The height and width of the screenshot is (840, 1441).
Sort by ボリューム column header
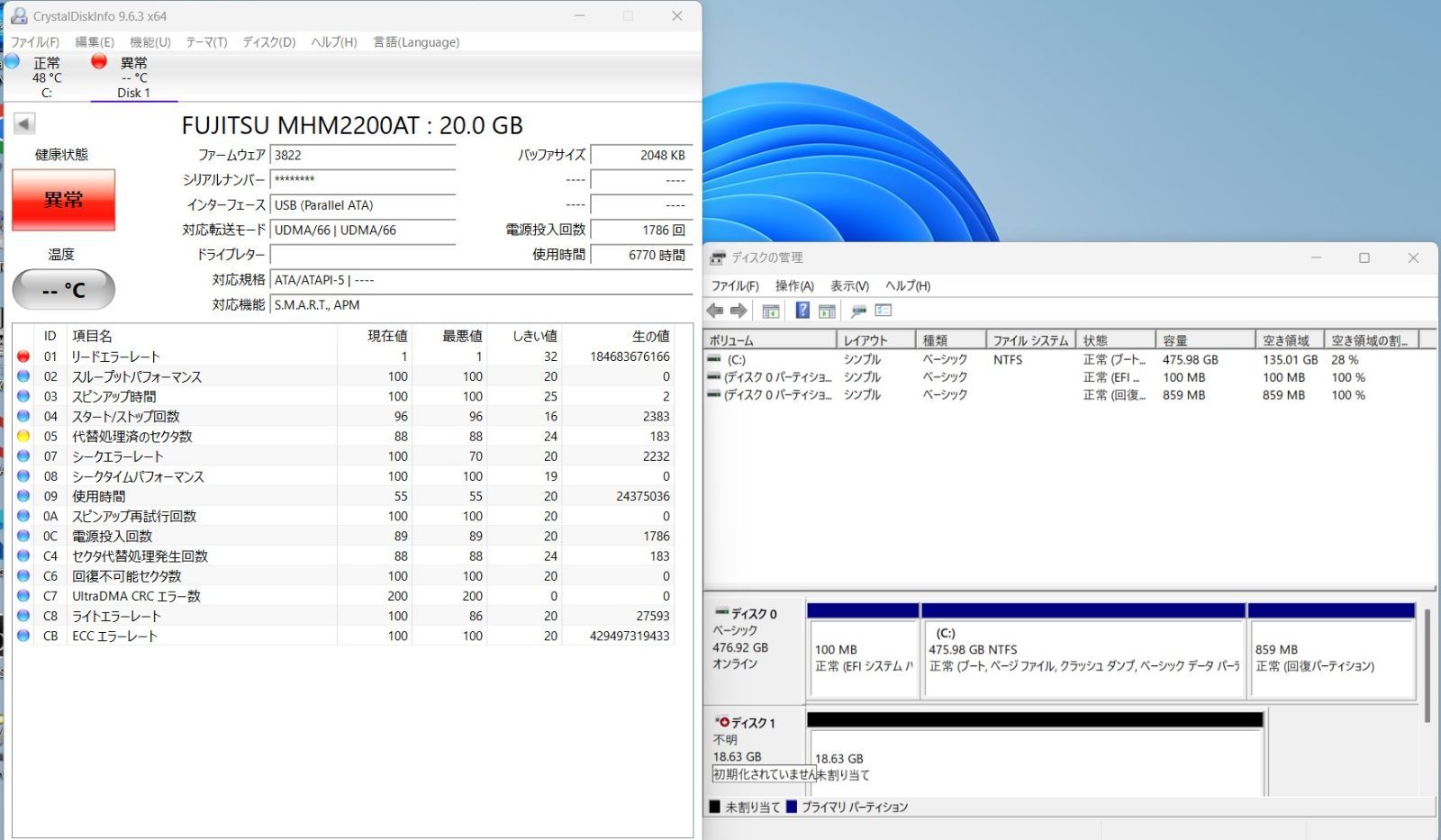click(770, 340)
